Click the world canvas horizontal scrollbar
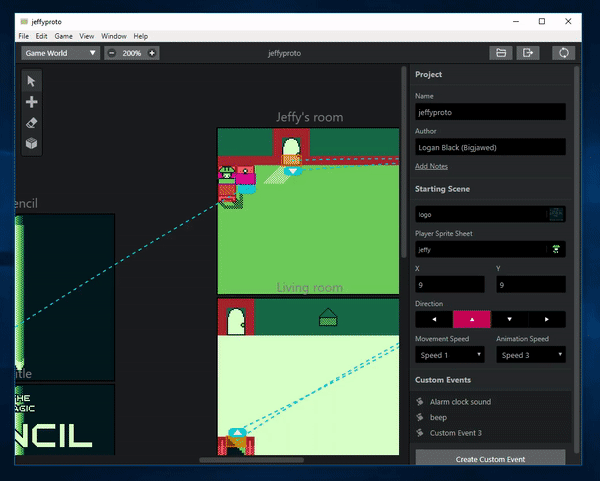This screenshot has height=481, width=600. [251, 460]
